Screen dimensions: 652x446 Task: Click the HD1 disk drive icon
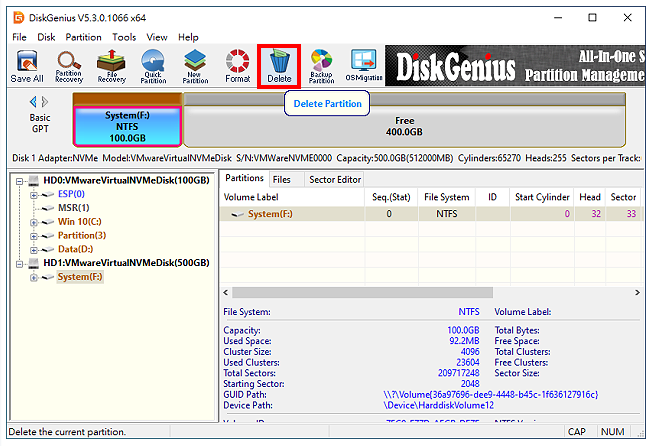click(x=33, y=263)
